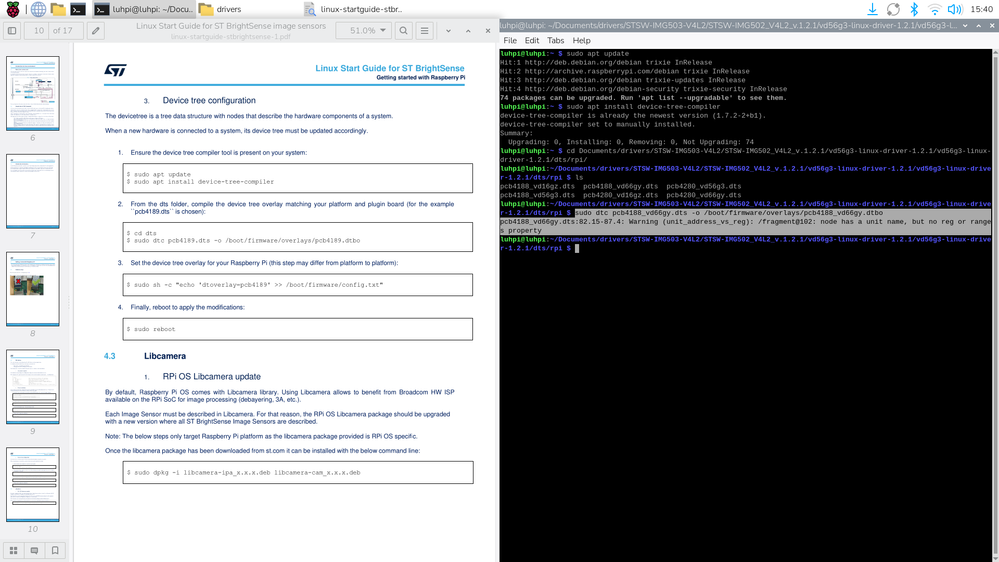Minimize the PDF viewer window
The width and height of the screenshot is (999, 562).
click(x=449, y=31)
